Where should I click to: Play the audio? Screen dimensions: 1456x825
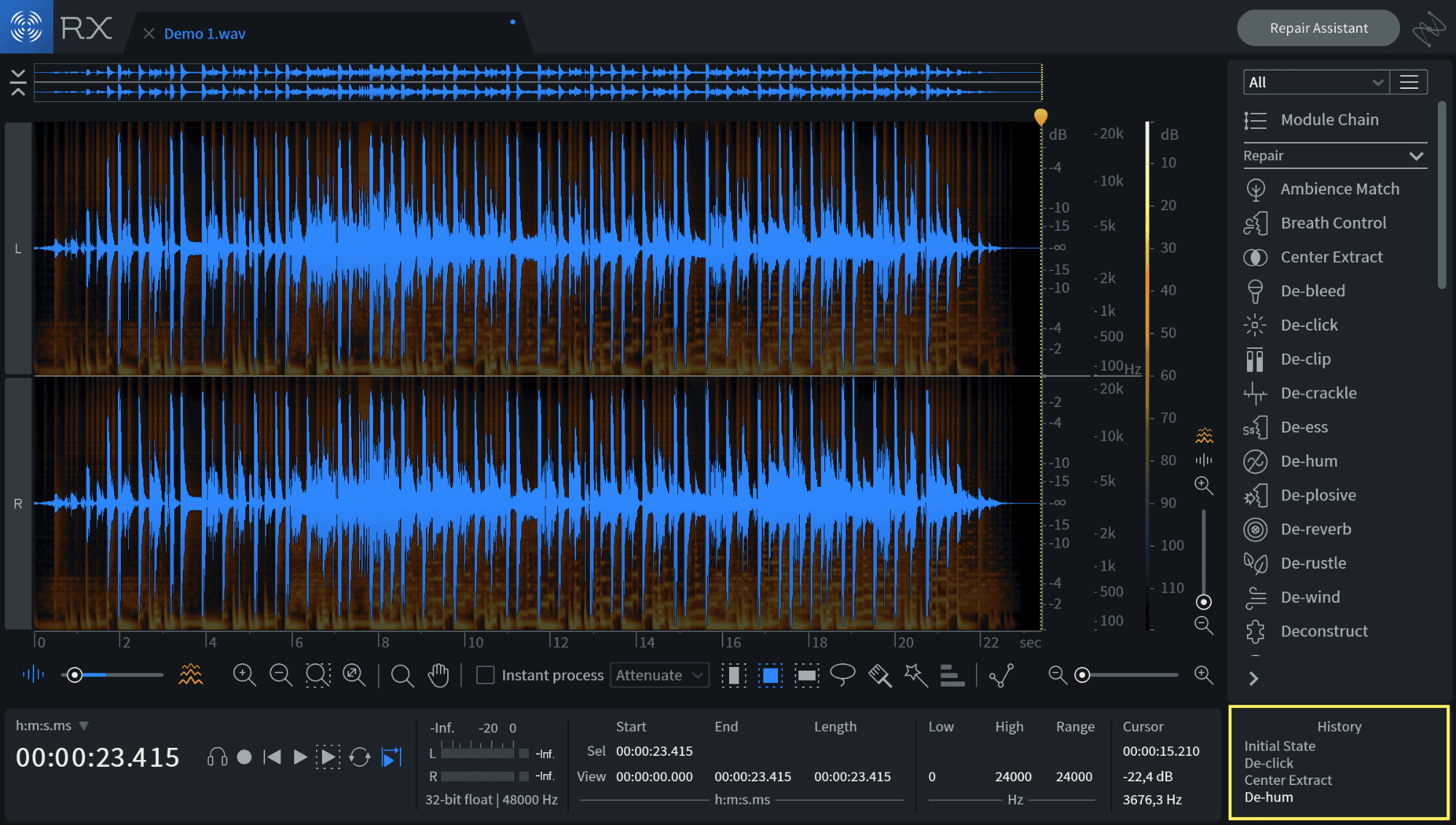(x=299, y=757)
